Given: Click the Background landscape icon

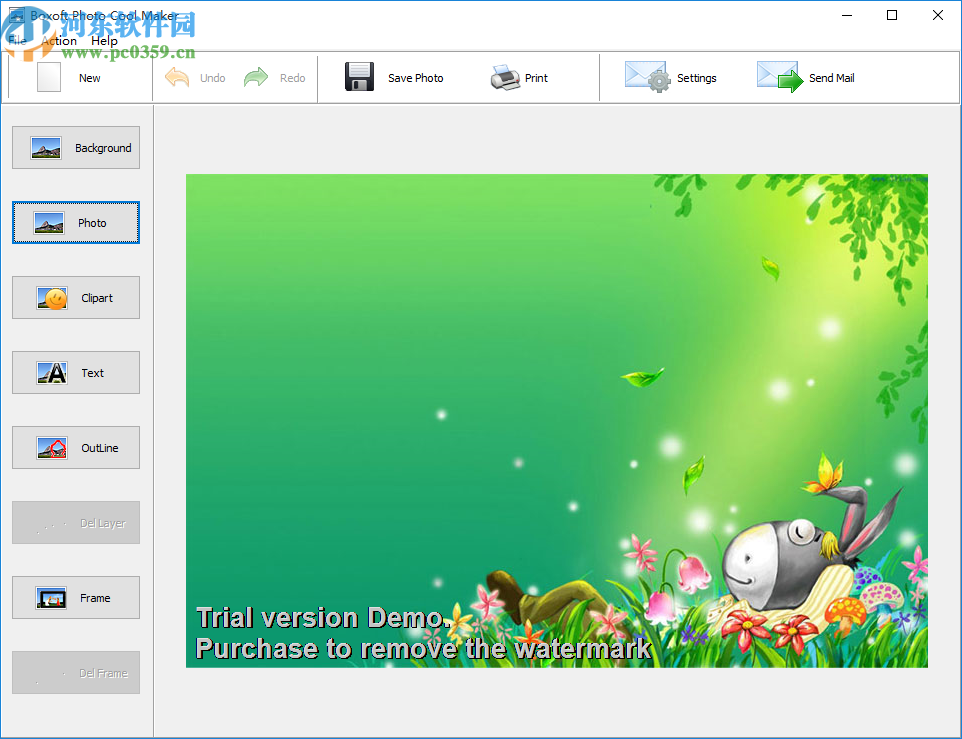Looking at the screenshot, I should [46, 148].
